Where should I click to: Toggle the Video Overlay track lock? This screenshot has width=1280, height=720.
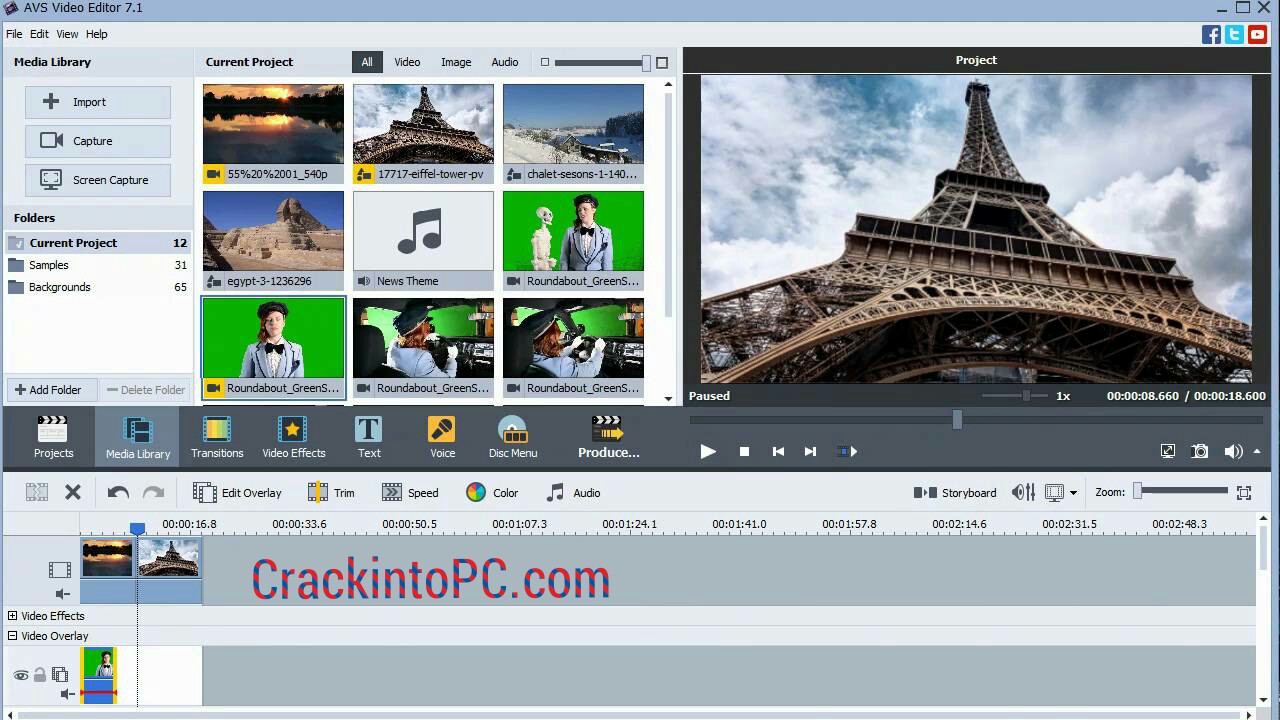coord(40,675)
